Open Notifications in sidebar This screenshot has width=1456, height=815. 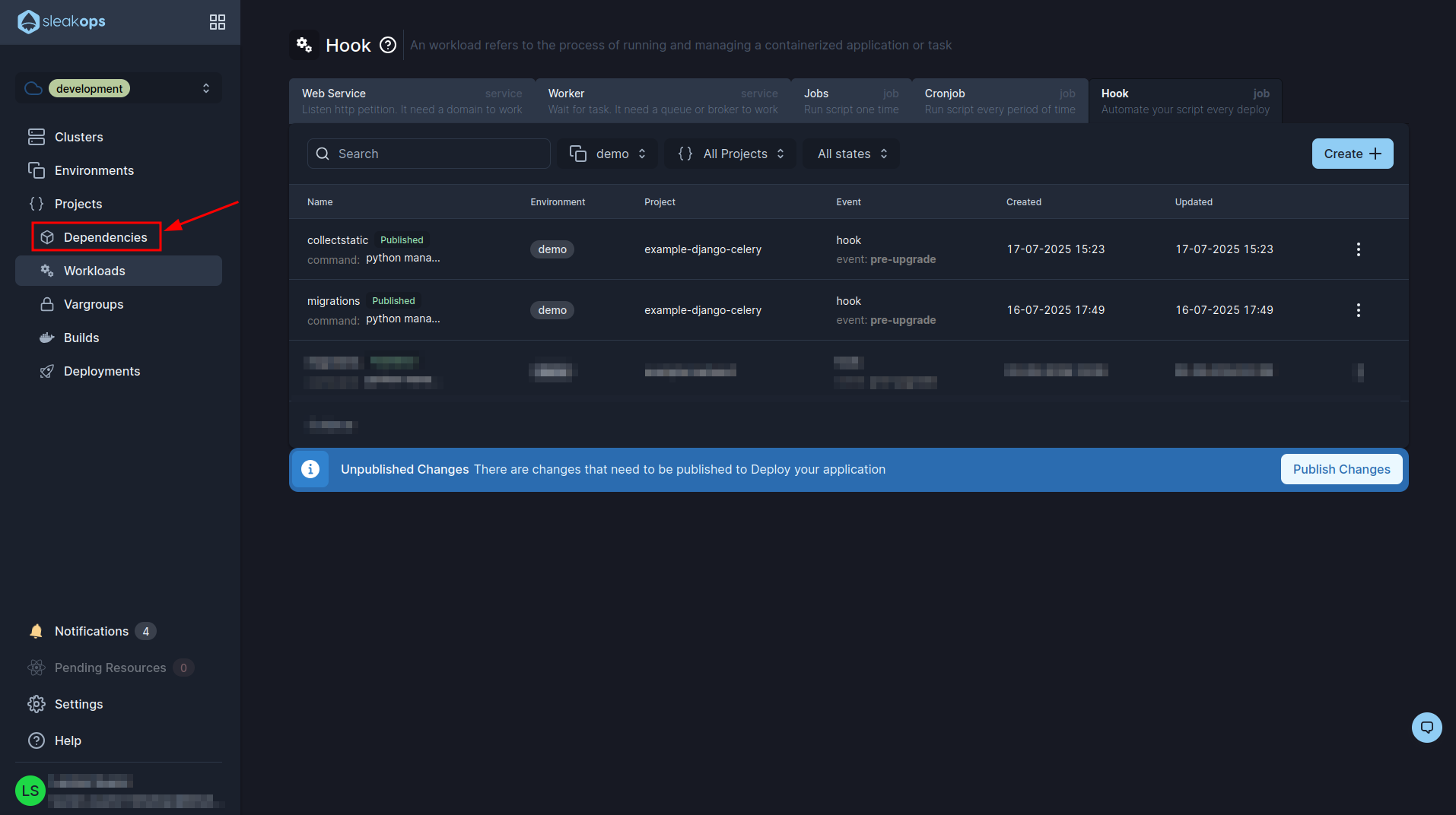point(119,631)
